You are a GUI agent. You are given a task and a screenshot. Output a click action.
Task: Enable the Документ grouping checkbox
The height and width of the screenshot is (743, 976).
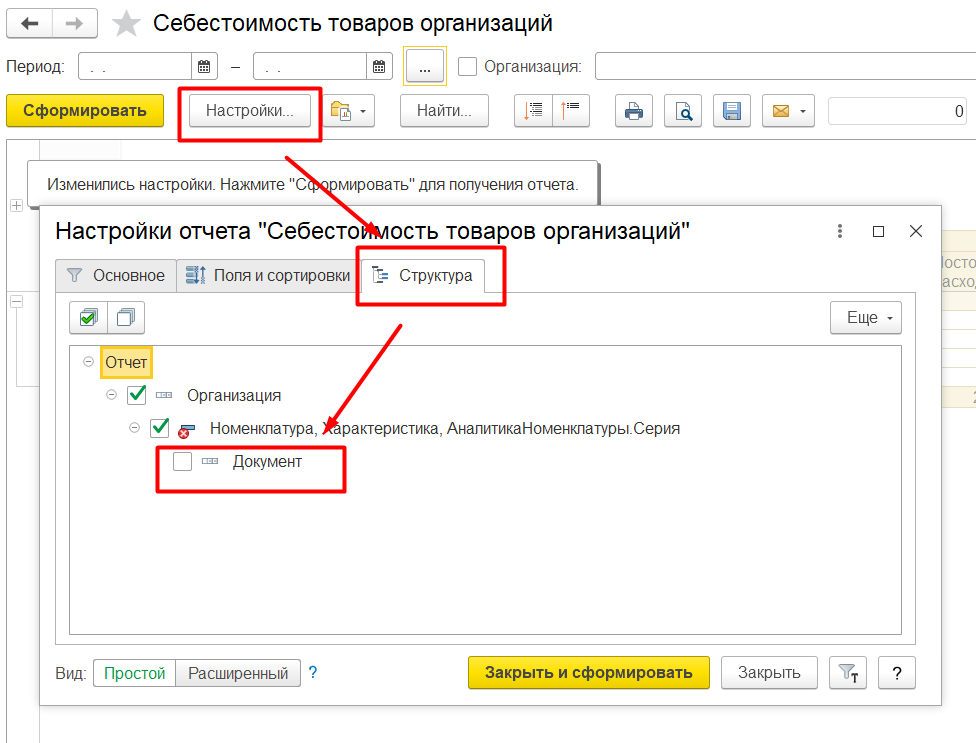click(182, 461)
